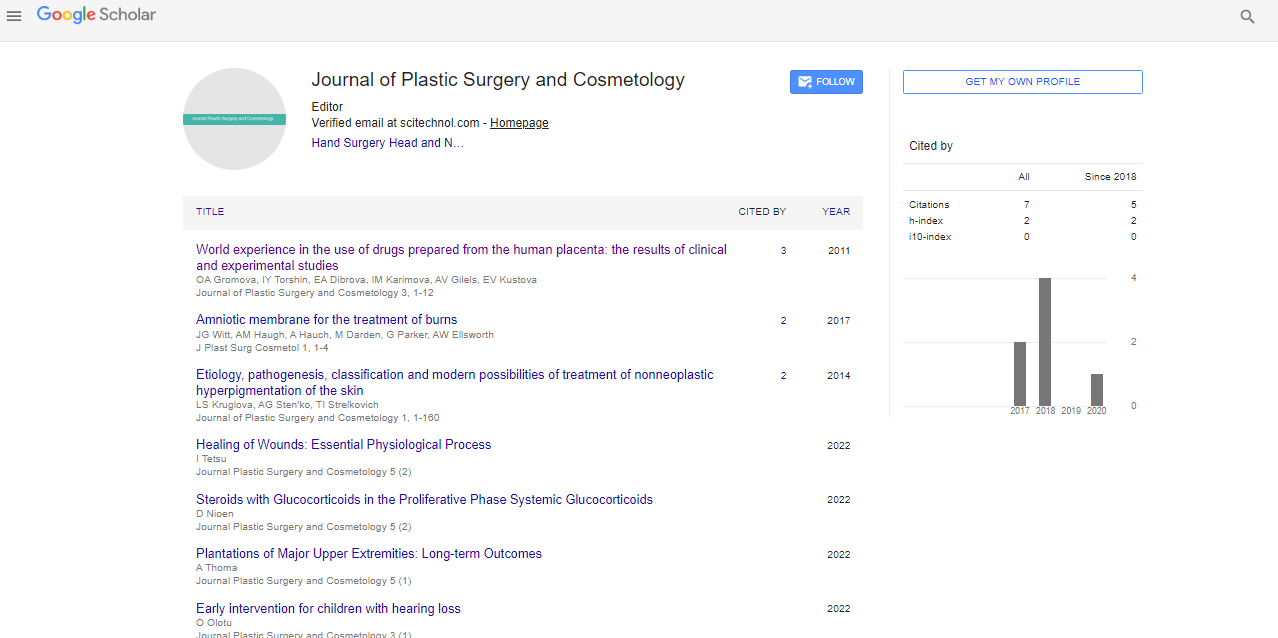
Task: Open the hamburger menu icon
Action: (14, 16)
